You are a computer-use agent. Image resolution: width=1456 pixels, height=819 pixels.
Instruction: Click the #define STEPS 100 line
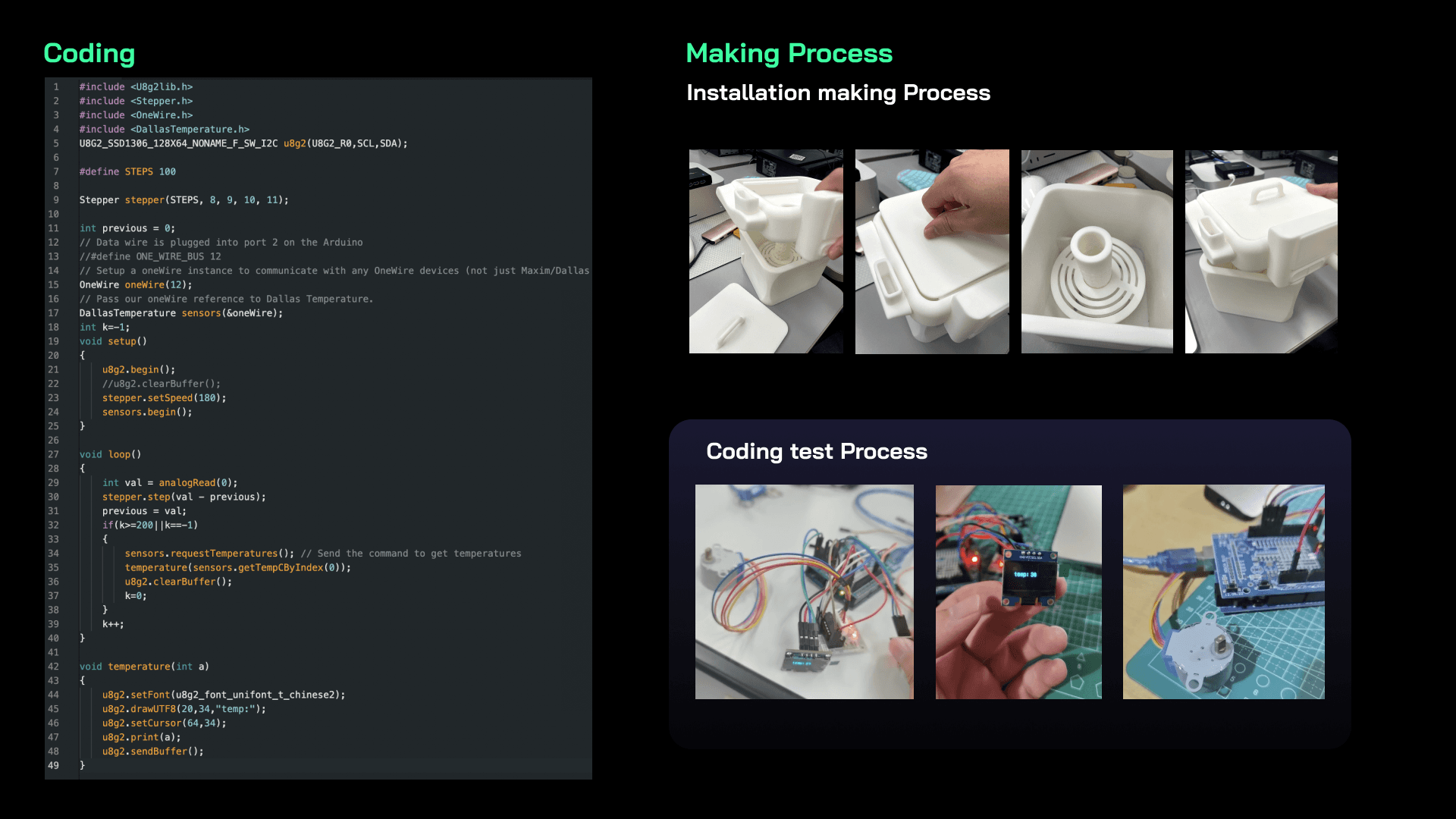point(127,172)
